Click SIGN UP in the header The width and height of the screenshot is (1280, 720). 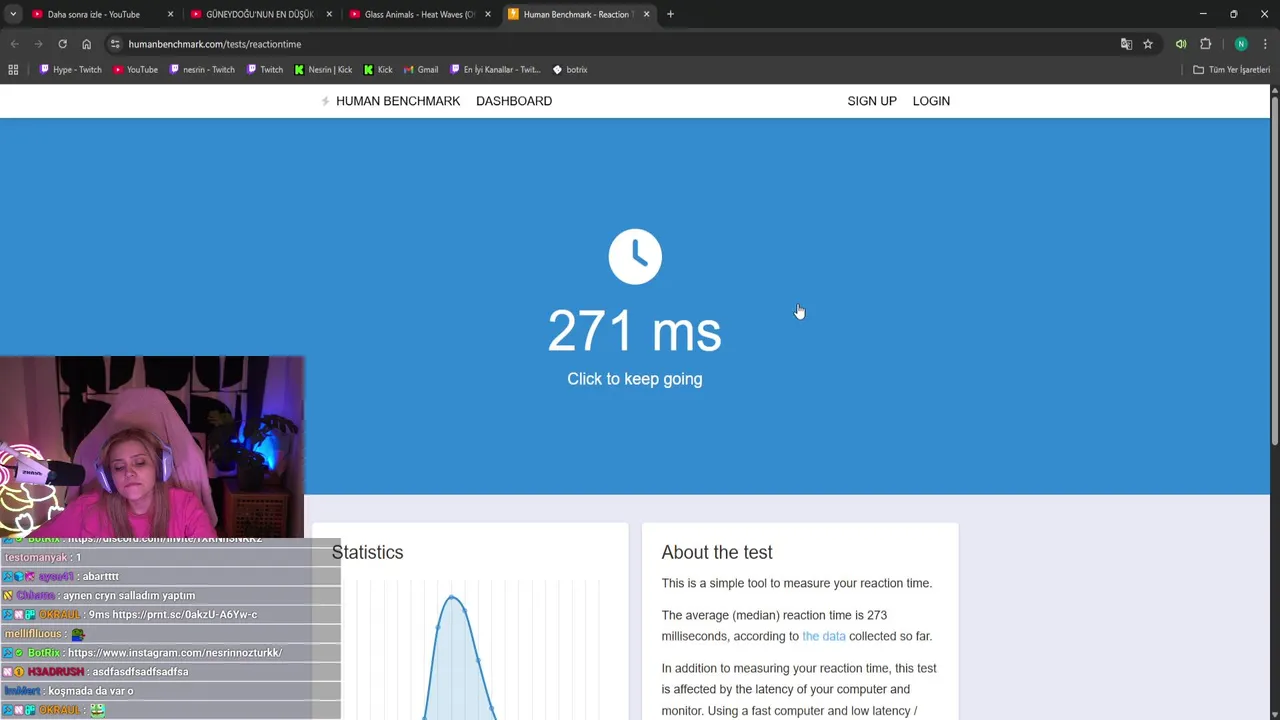click(x=872, y=101)
